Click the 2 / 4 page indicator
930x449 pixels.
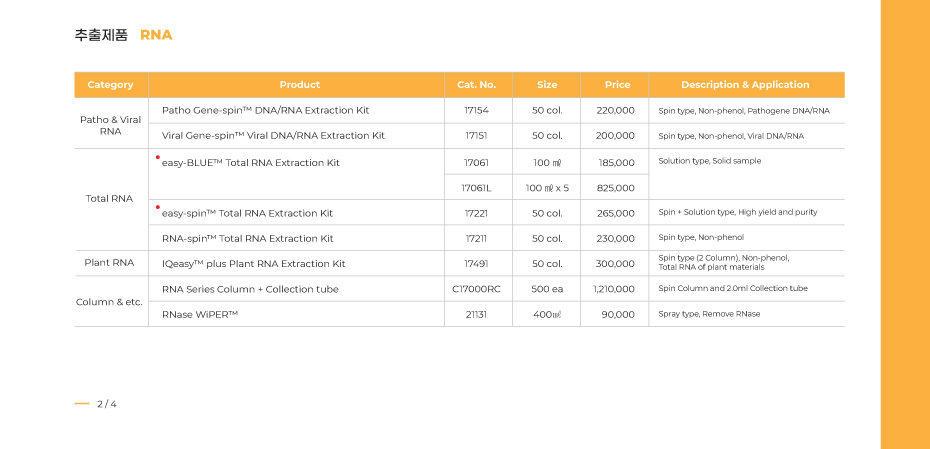pos(107,404)
